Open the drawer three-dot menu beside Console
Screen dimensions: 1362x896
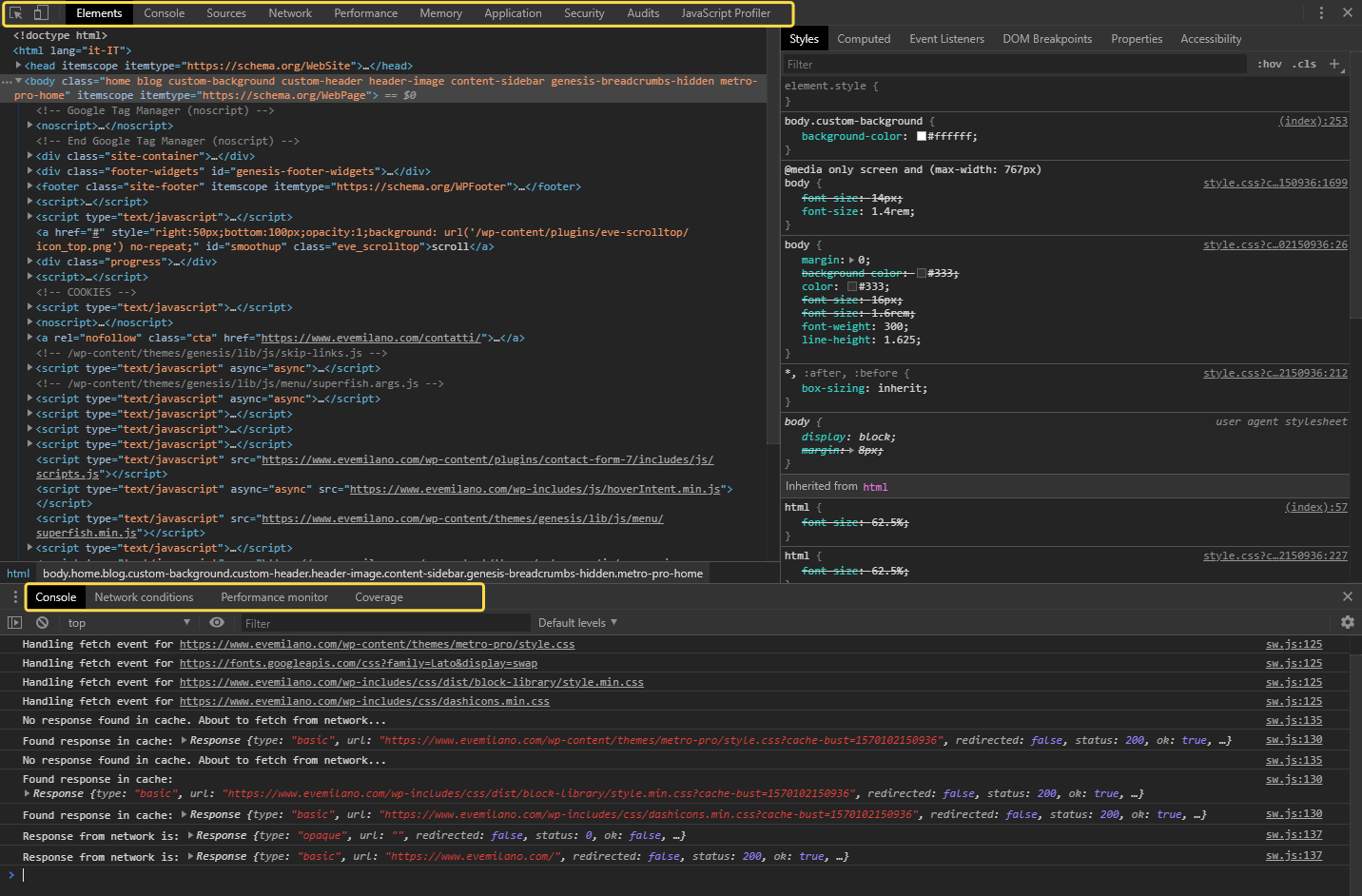pyautogui.click(x=15, y=597)
